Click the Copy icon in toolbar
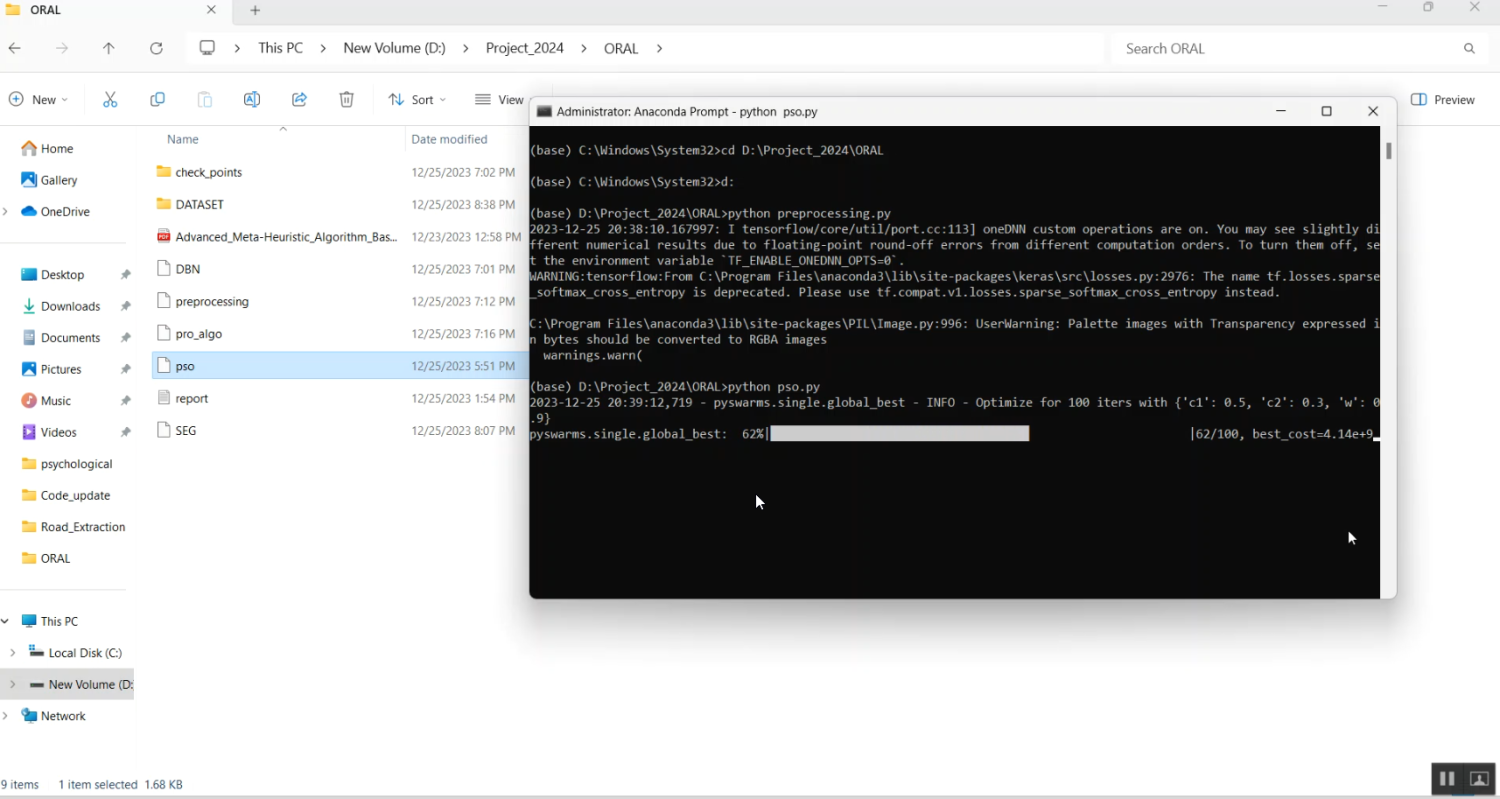1500x799 pixels. (157, 100)
